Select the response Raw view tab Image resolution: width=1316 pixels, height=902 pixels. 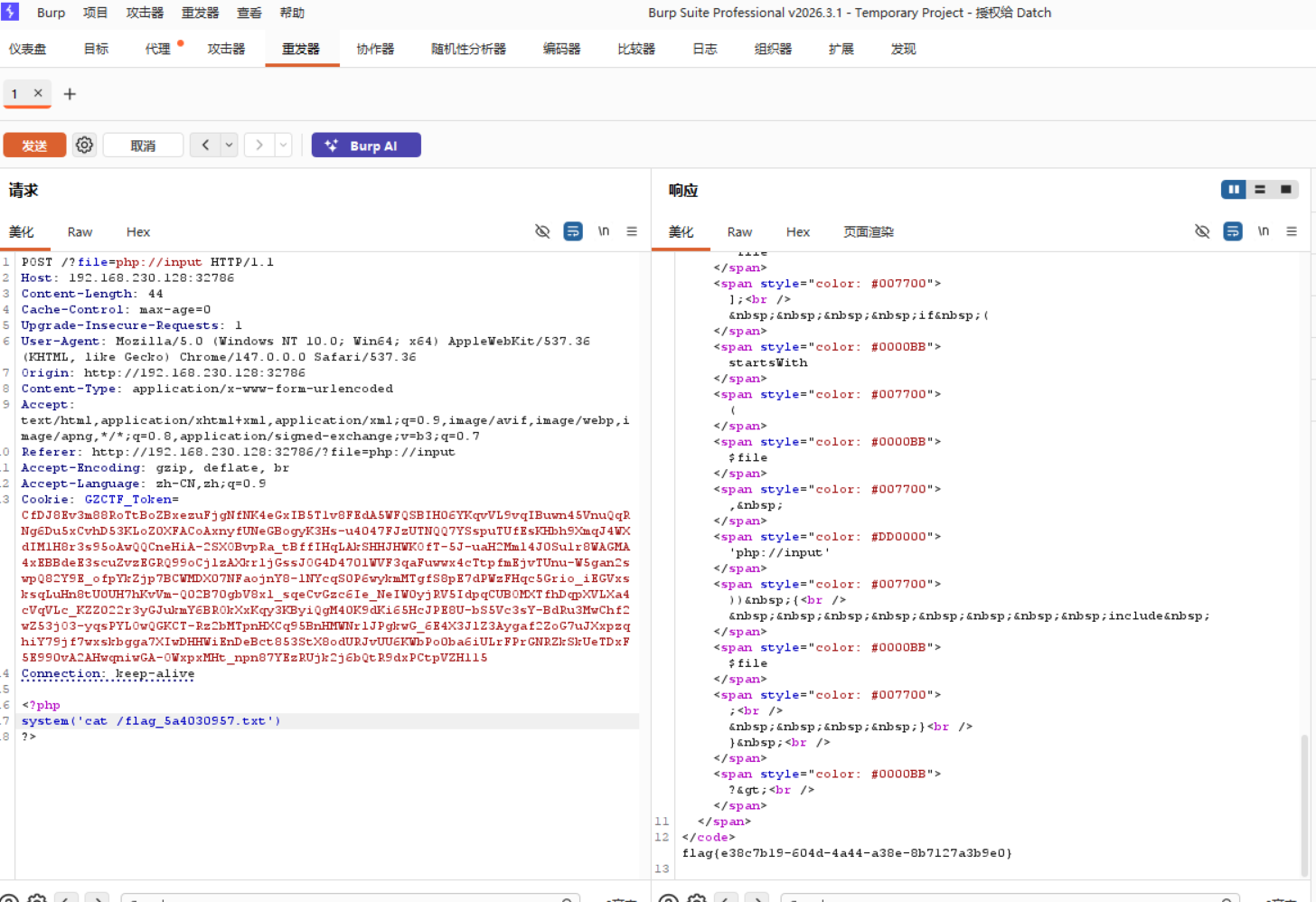point(739,232)
